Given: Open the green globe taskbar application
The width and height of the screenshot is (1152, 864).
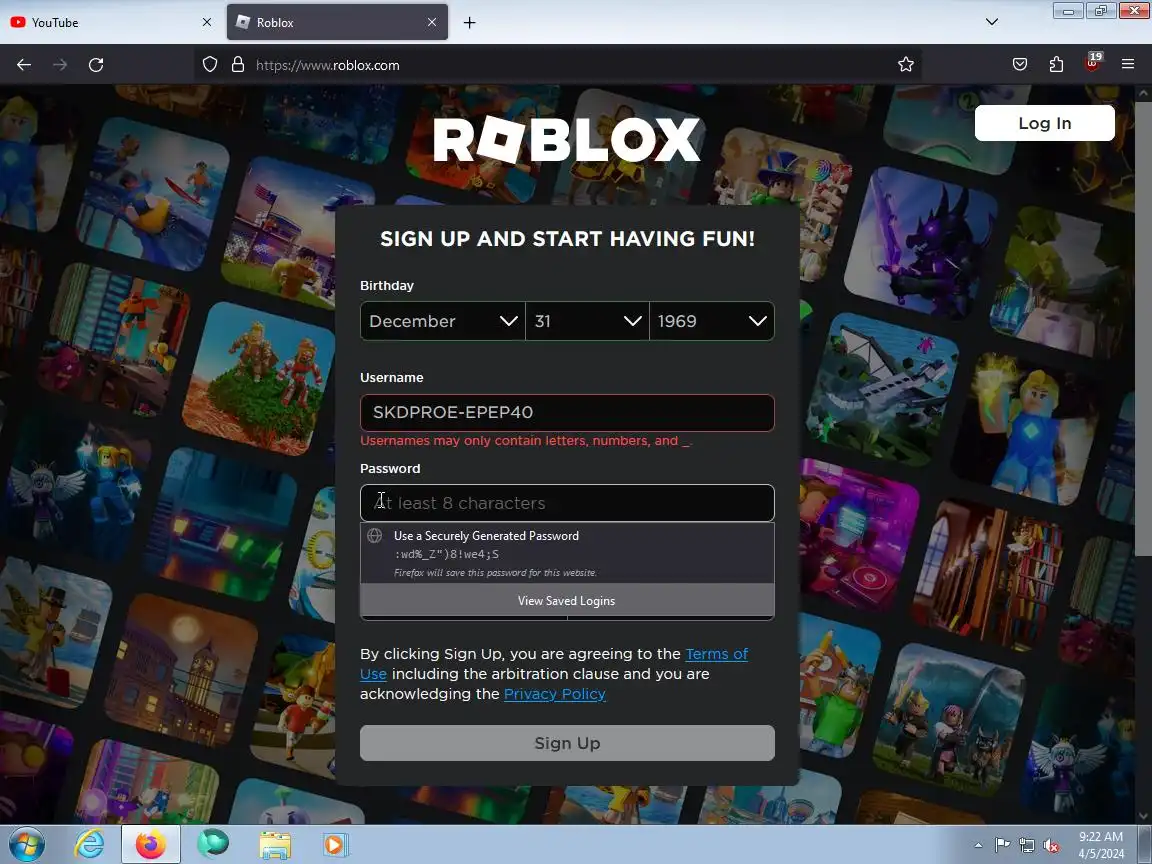Looking at the screenshot, I should click(213, 844).
